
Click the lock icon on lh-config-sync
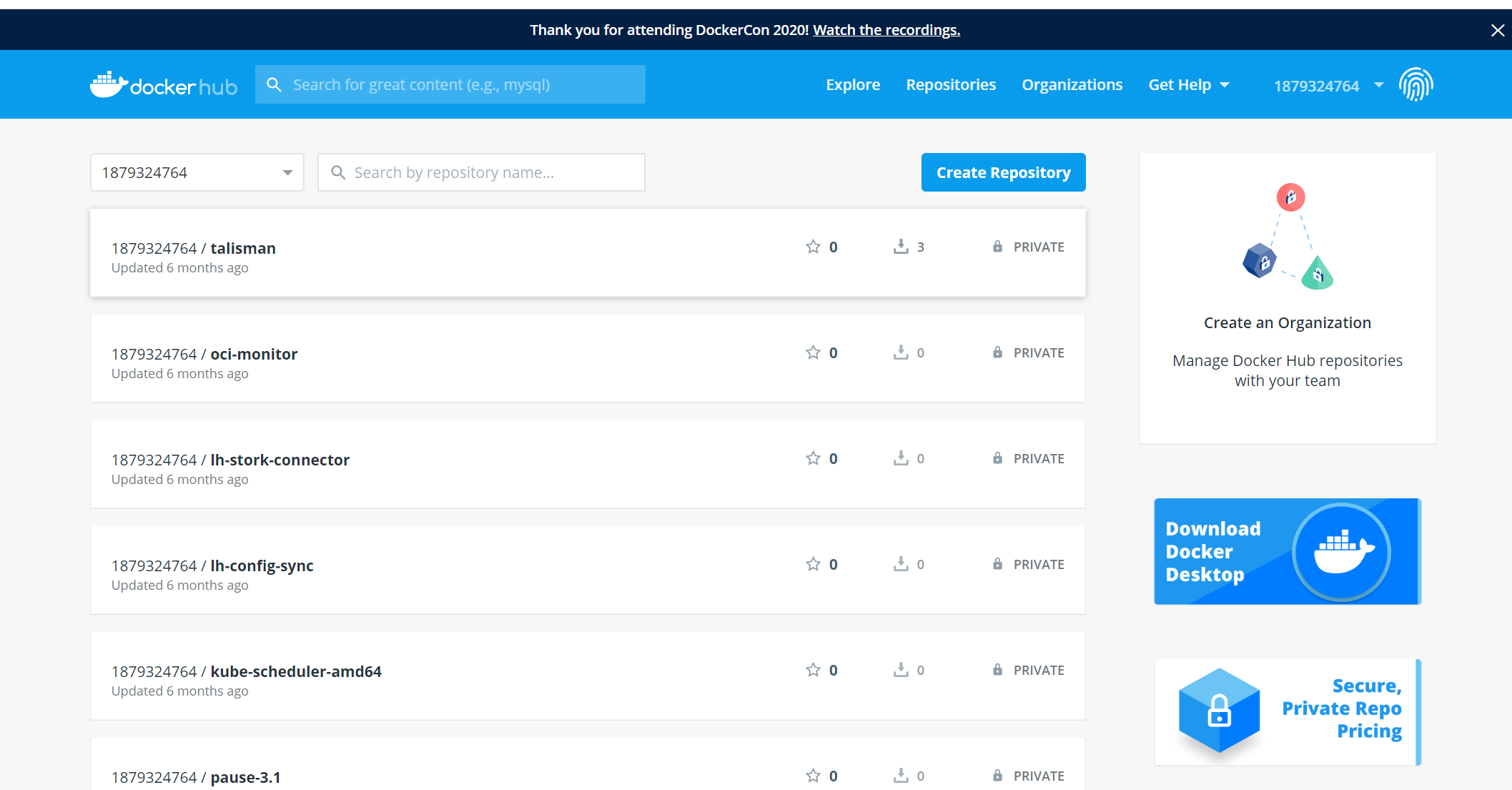point(997,564)
